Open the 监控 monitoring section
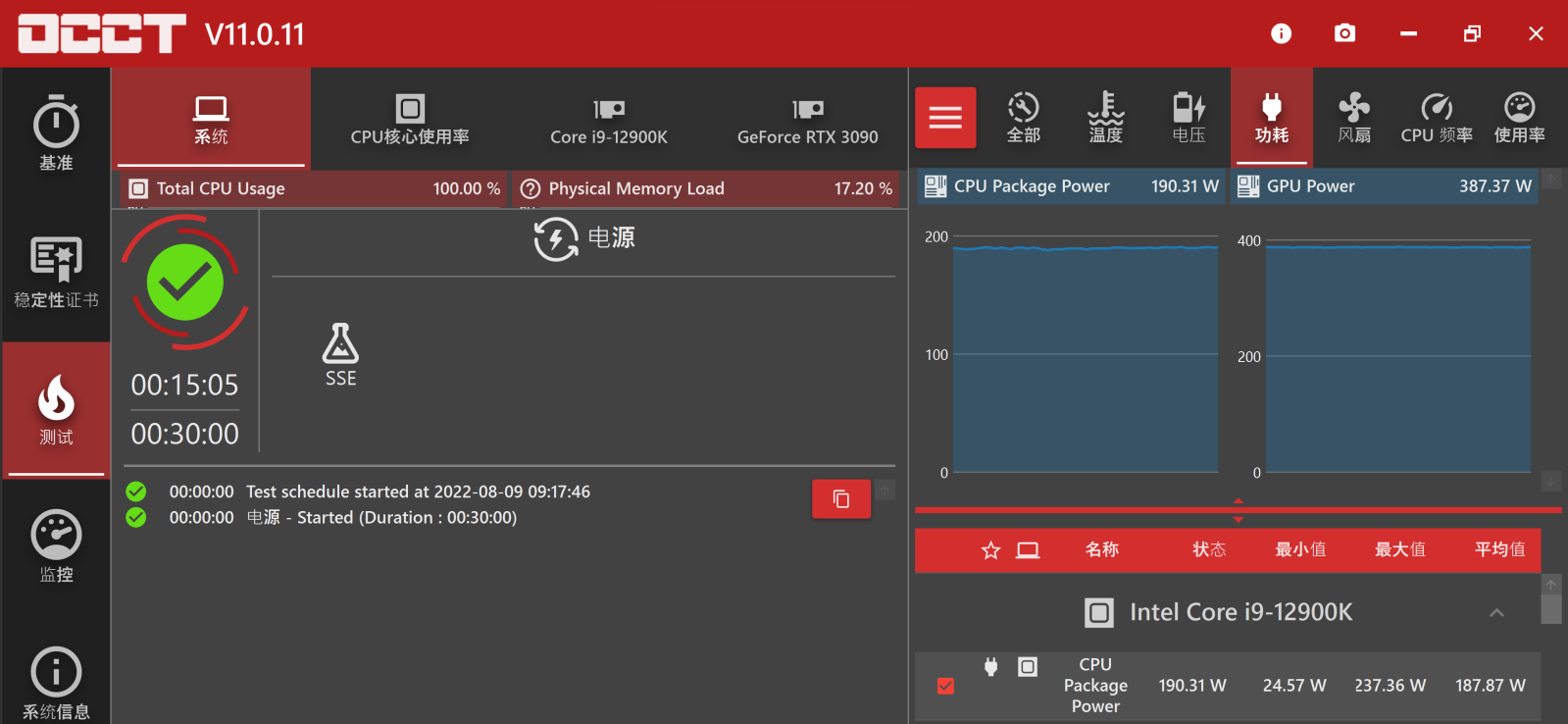The height and width of the screenshot is (724, 1568). [x=56, y=546]
